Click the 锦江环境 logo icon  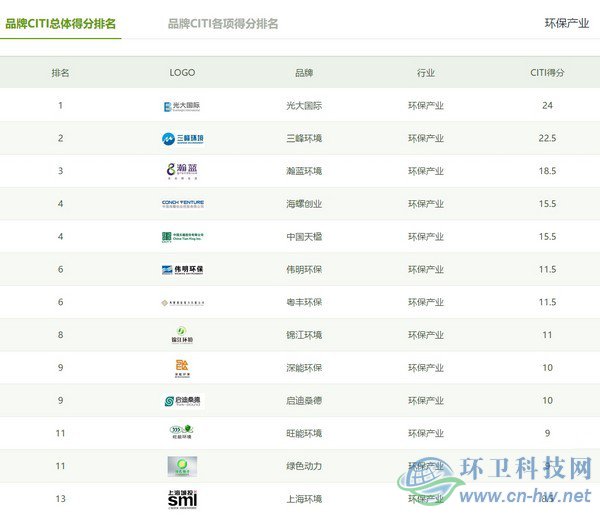pos(182,335)
